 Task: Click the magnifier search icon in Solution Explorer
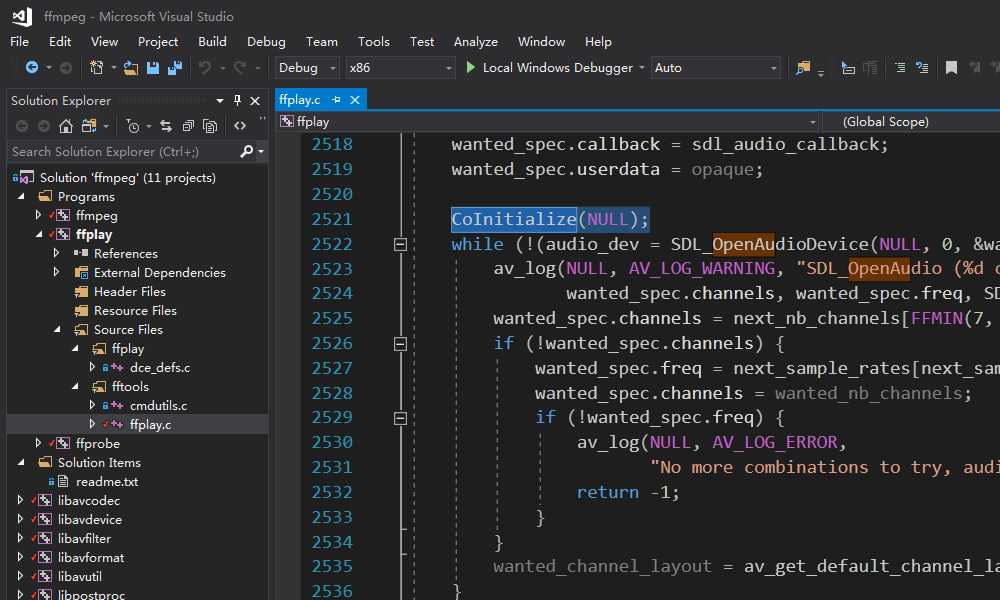[x=246, y=151]
